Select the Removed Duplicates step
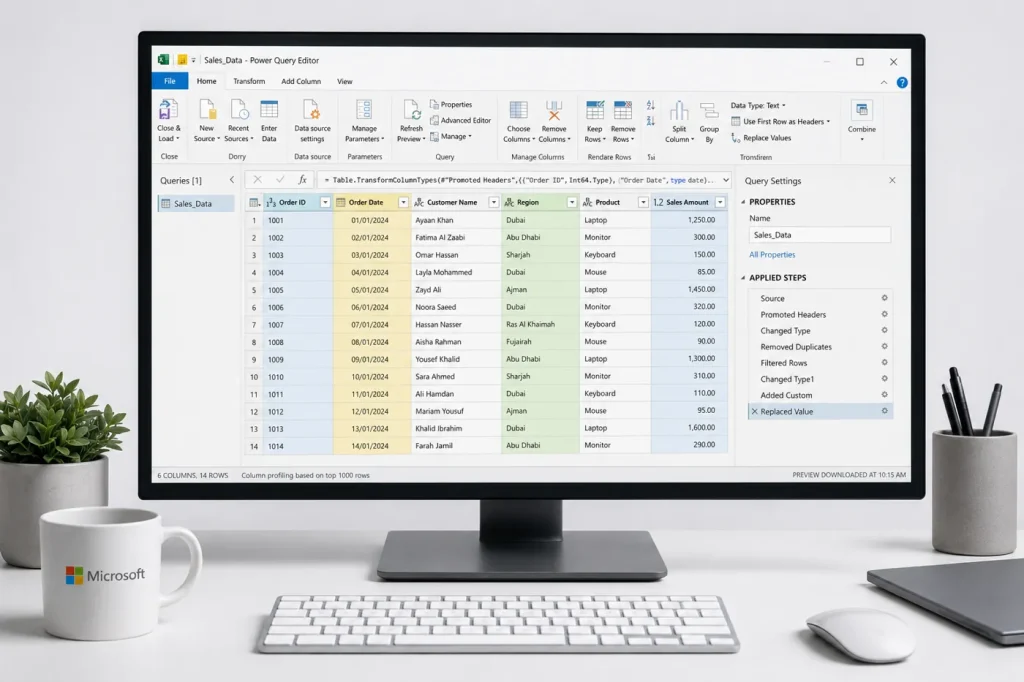1024x682 pixels. click(820, 347)
